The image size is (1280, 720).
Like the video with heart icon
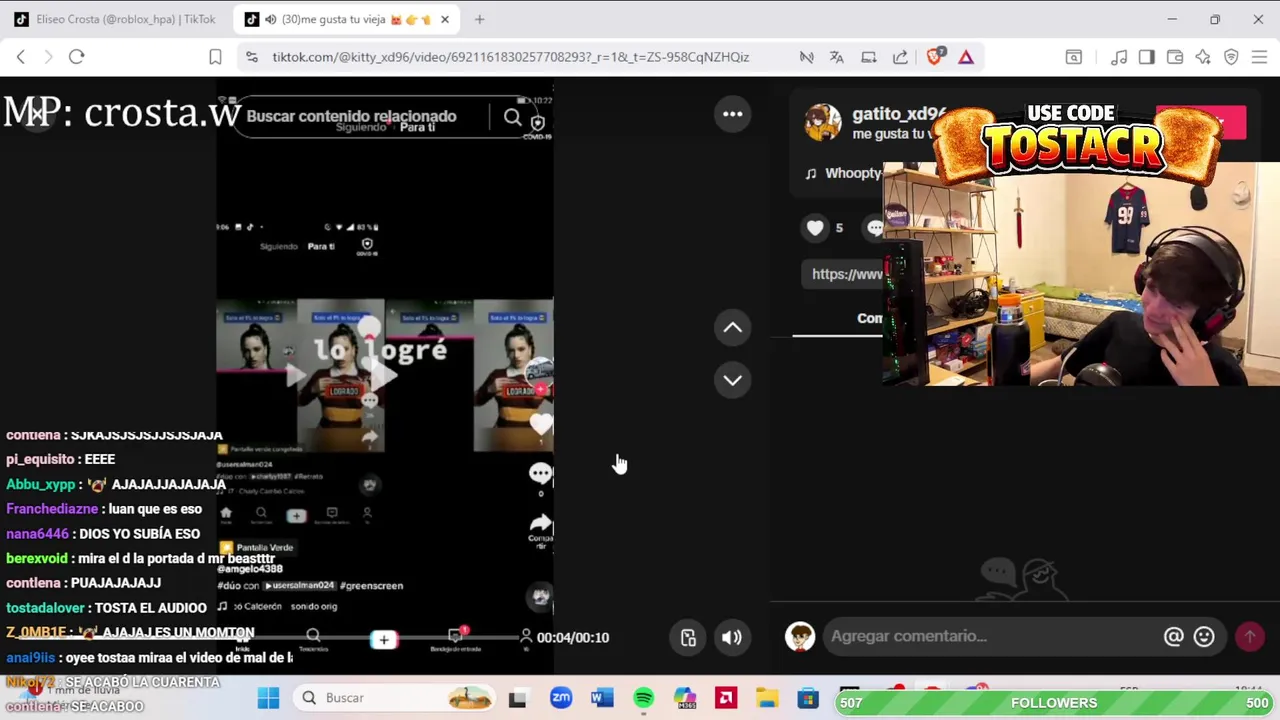815,228
